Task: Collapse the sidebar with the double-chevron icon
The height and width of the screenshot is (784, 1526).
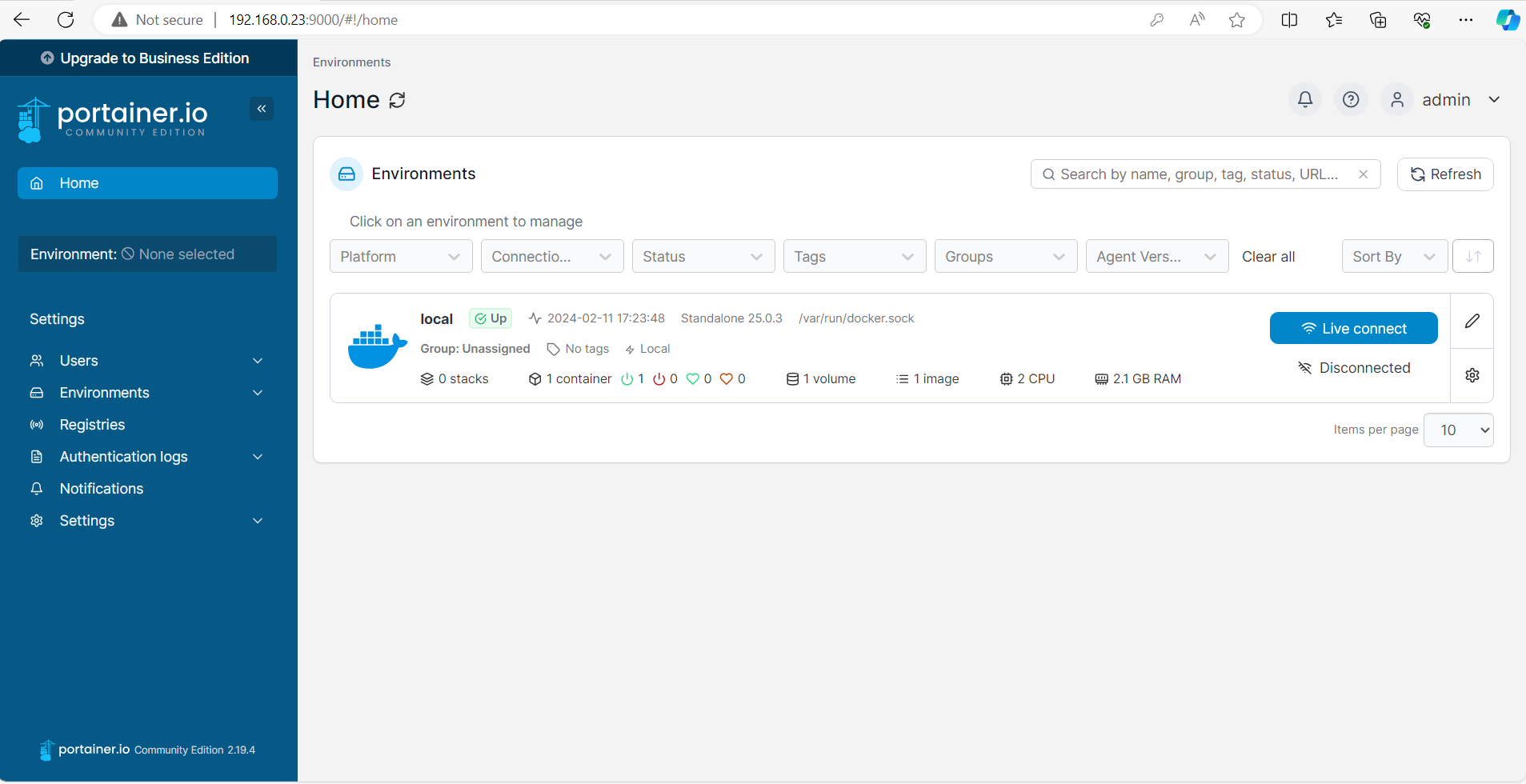Action: 262,108
